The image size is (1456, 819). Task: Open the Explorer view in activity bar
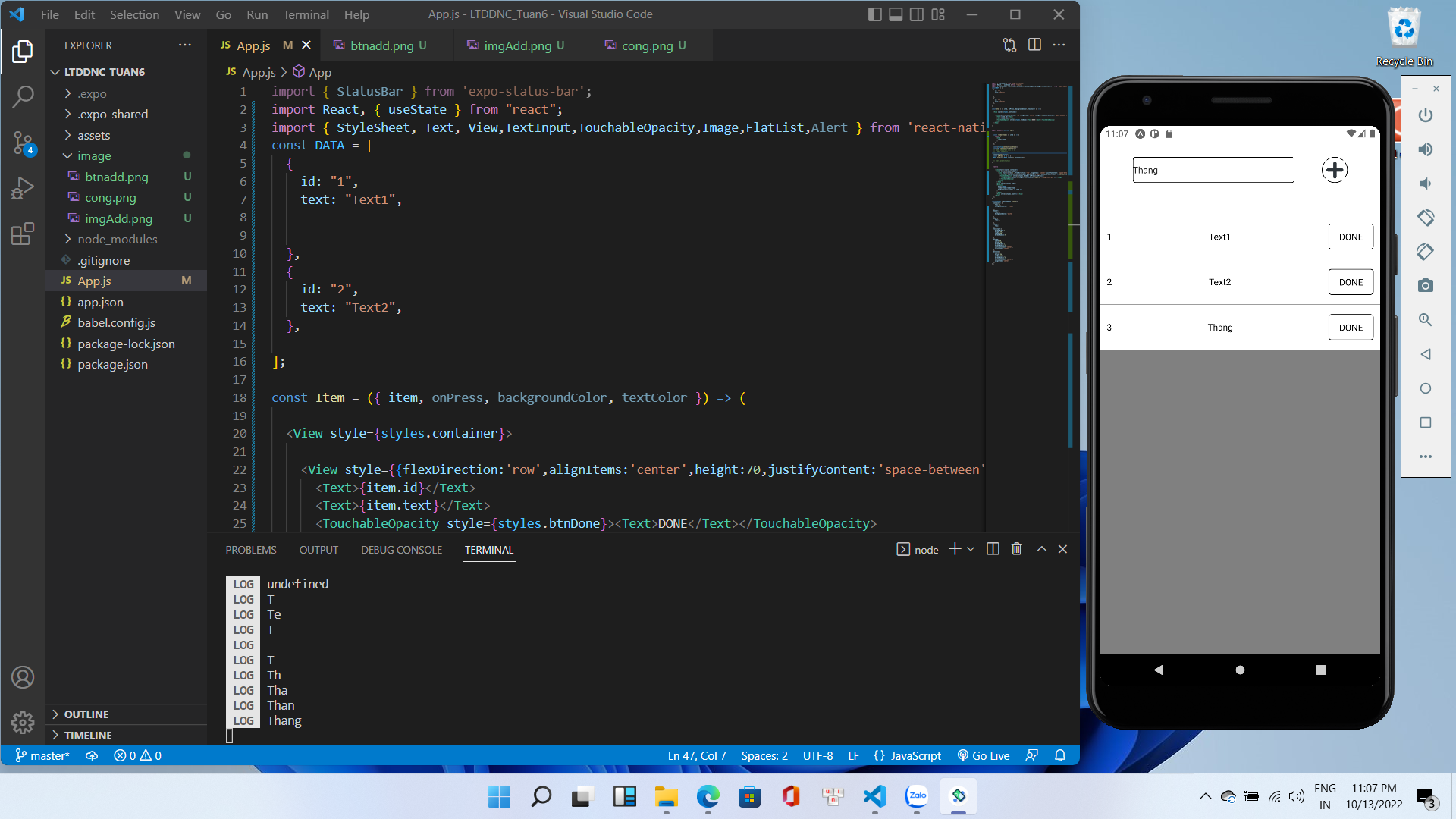tap(23, 52)
